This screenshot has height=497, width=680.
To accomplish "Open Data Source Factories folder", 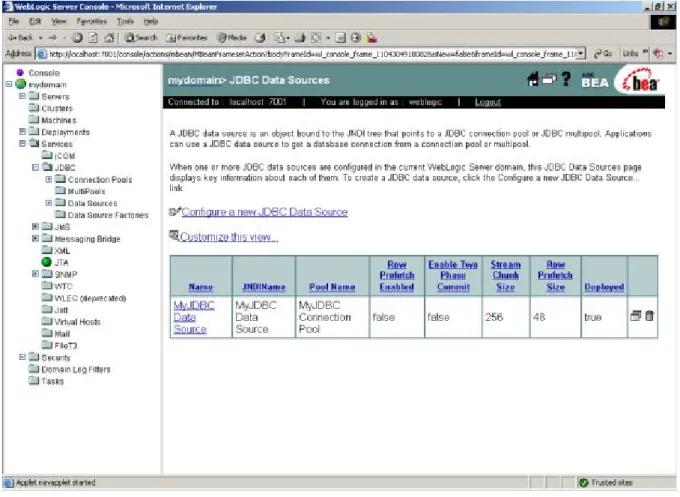I will coord(108,215).
